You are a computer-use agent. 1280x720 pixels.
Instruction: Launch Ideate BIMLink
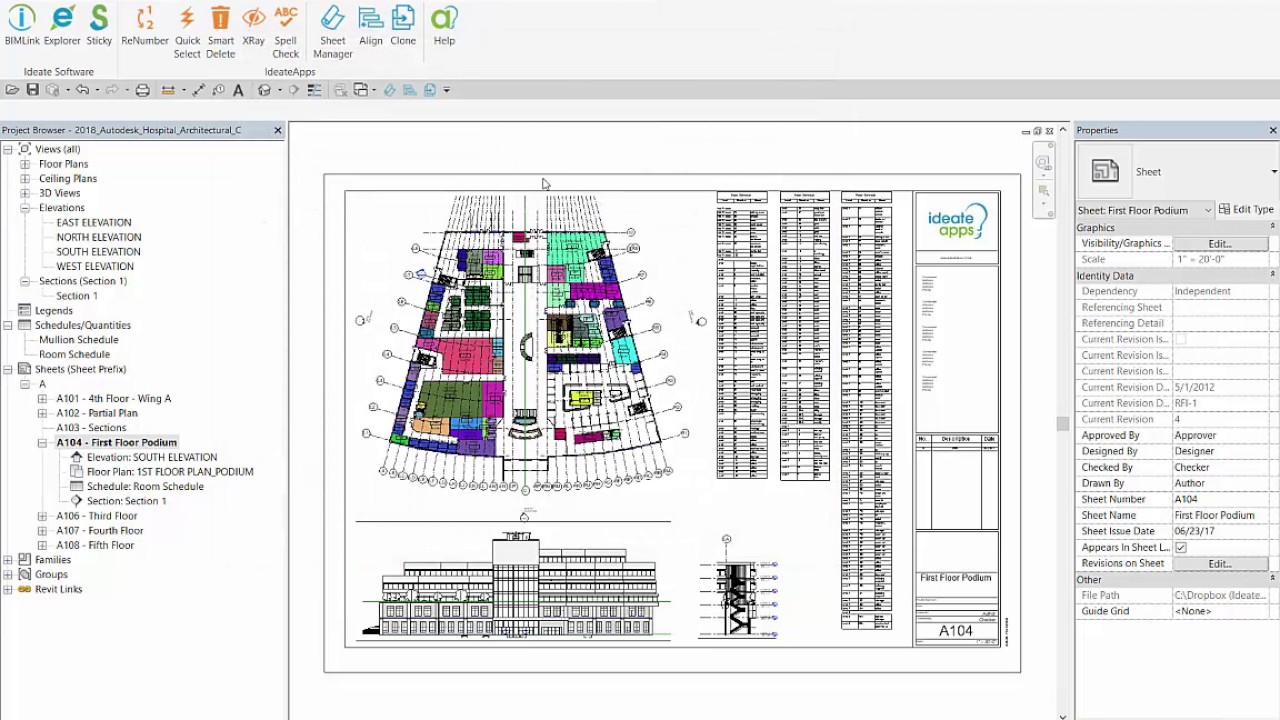pos(21,26)
